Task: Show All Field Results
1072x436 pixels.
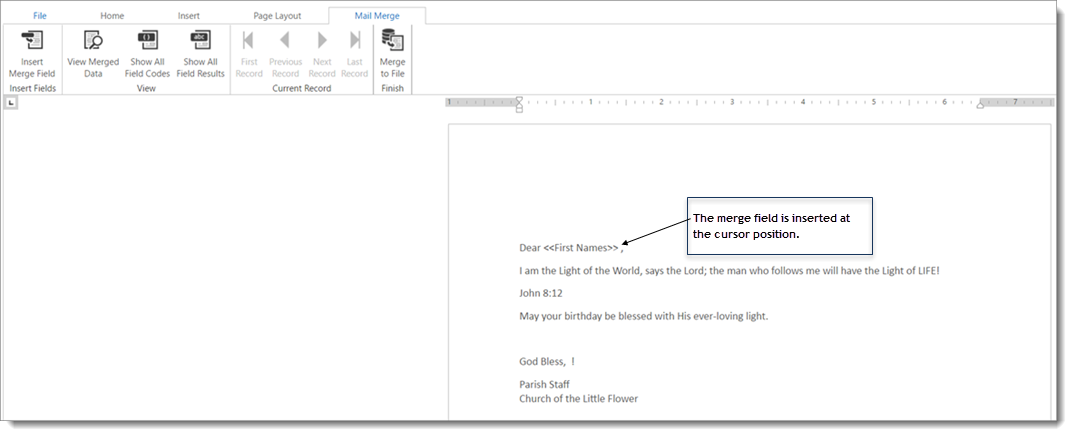Action: point(200,54)
